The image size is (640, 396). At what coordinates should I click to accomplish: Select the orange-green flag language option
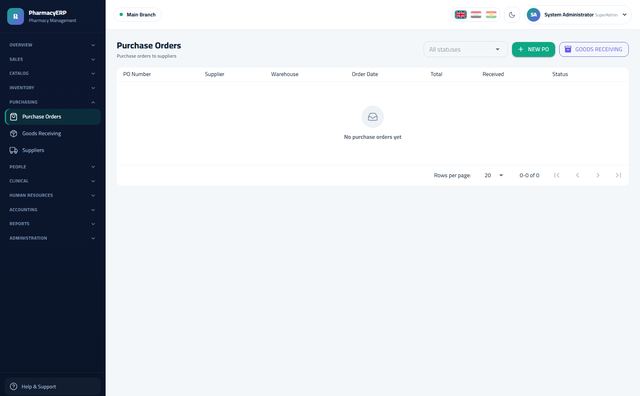click(491, 15)
